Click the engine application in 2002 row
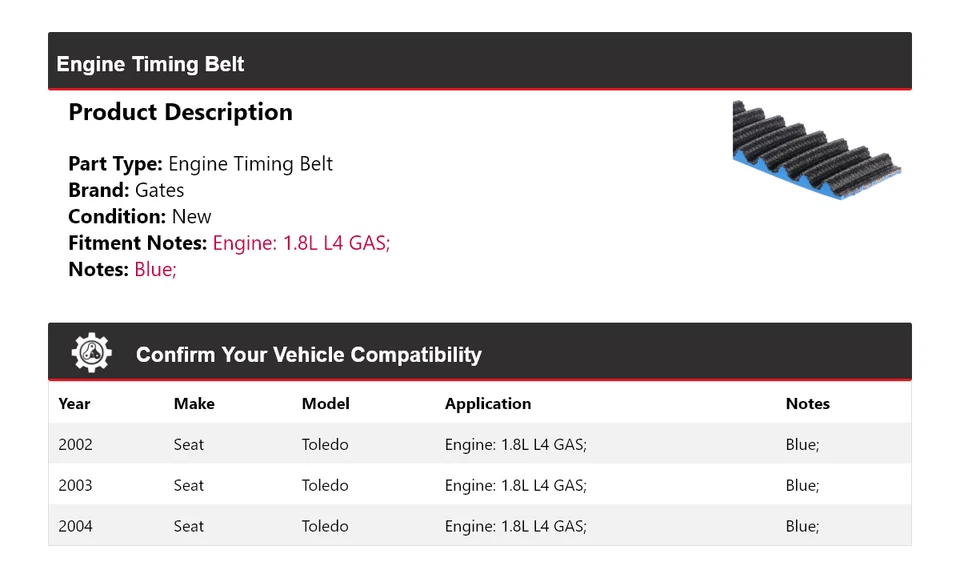960x578 pixels. 516,444
